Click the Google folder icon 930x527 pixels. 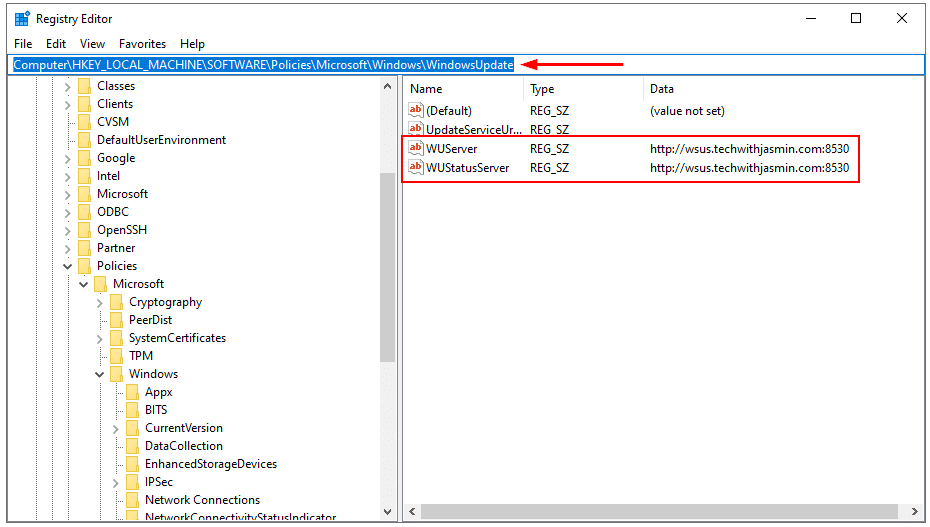click(85, 158)
